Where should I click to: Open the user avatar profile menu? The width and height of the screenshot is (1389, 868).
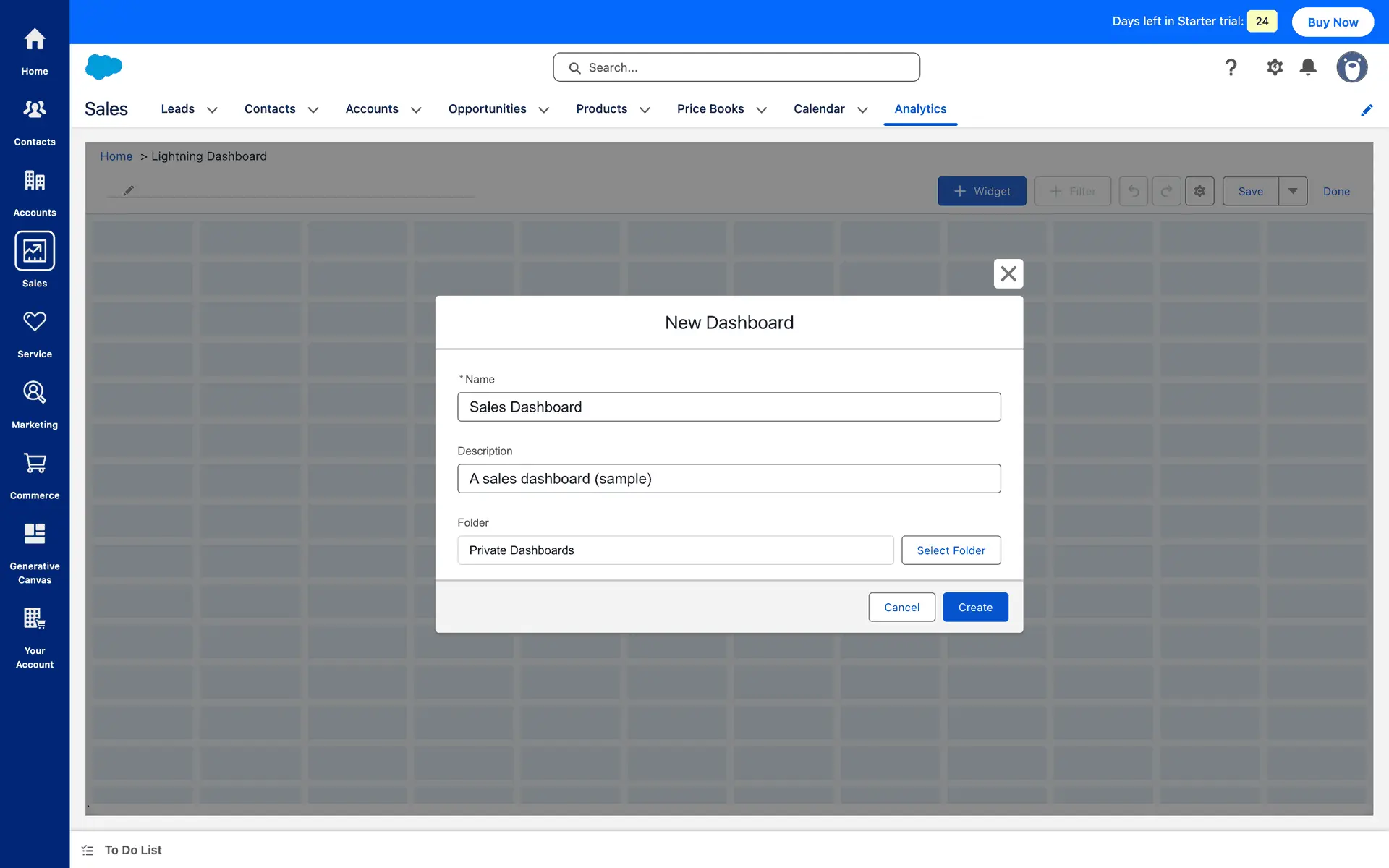1351,67
